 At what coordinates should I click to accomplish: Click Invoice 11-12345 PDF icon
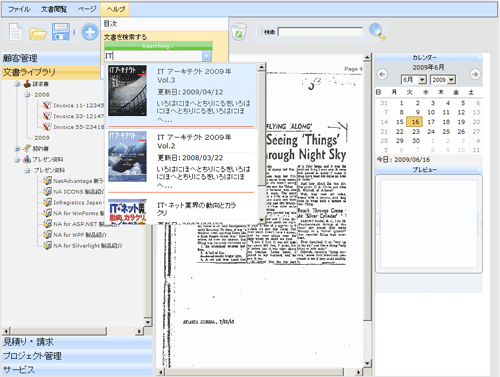coord(47,105)
